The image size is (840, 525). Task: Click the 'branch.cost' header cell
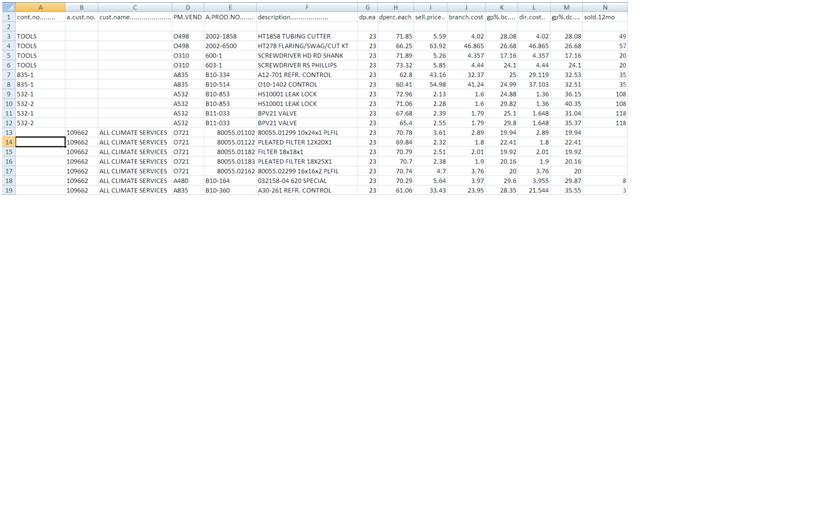click(466, 18)
